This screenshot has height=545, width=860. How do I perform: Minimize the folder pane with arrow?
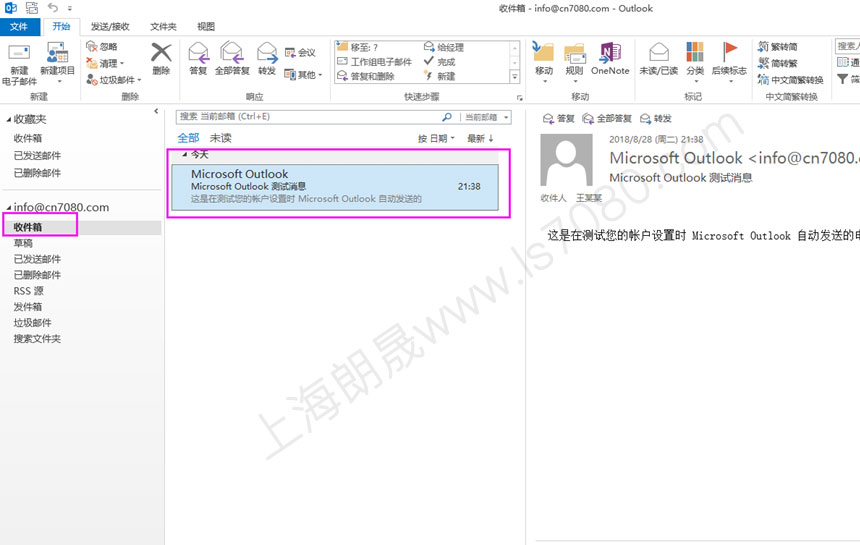point(156,111)
